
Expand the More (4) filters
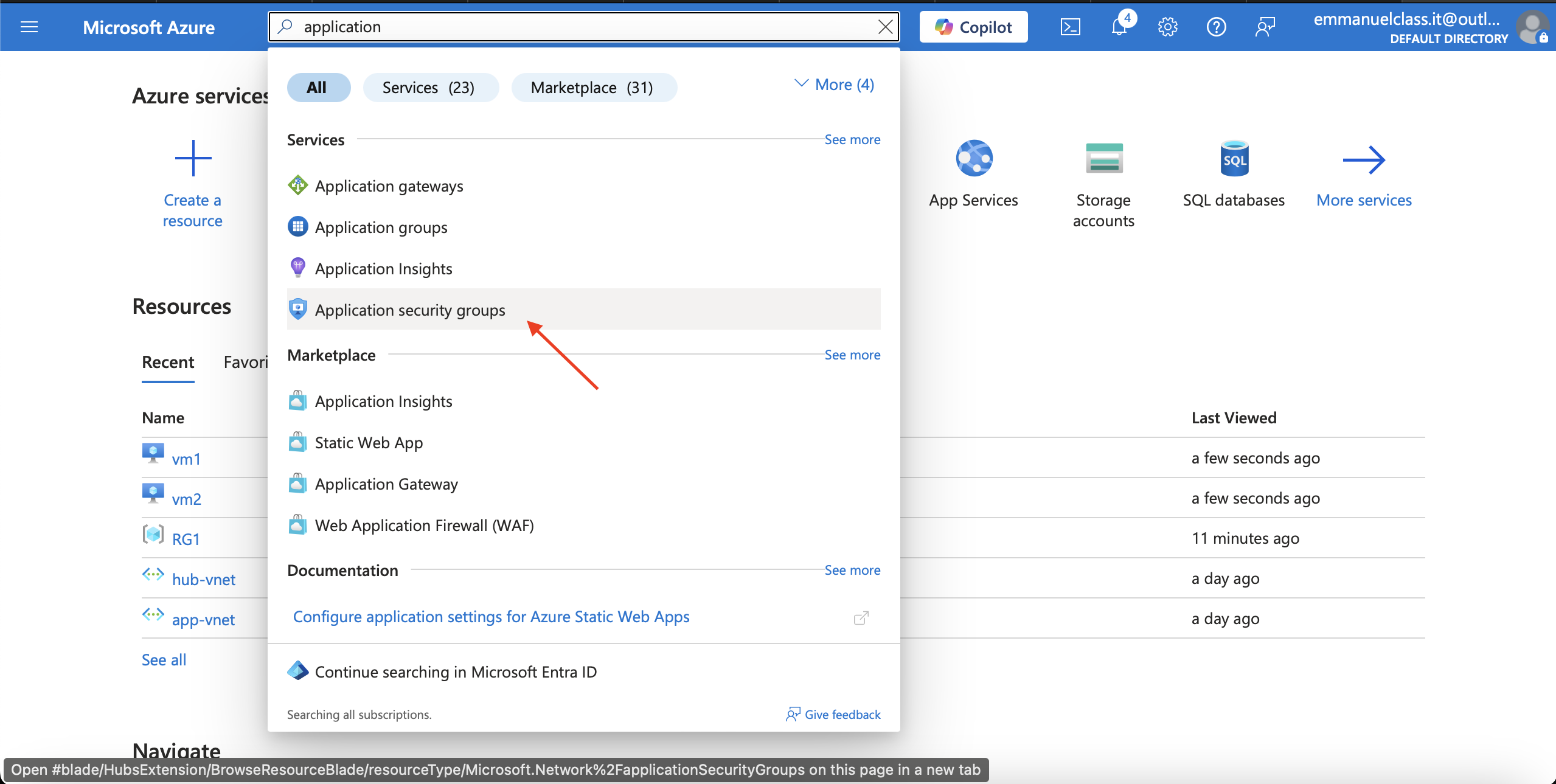click(x=835, y=85)
